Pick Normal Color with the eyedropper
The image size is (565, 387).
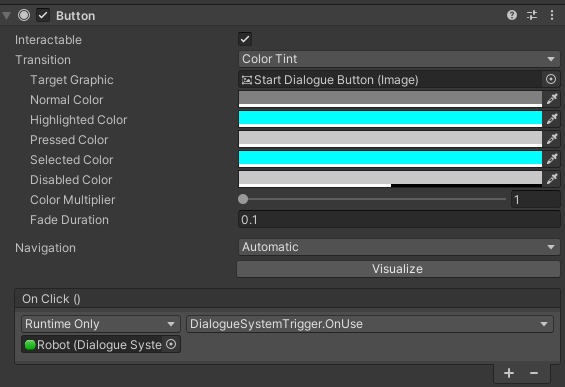pos(552,99)
